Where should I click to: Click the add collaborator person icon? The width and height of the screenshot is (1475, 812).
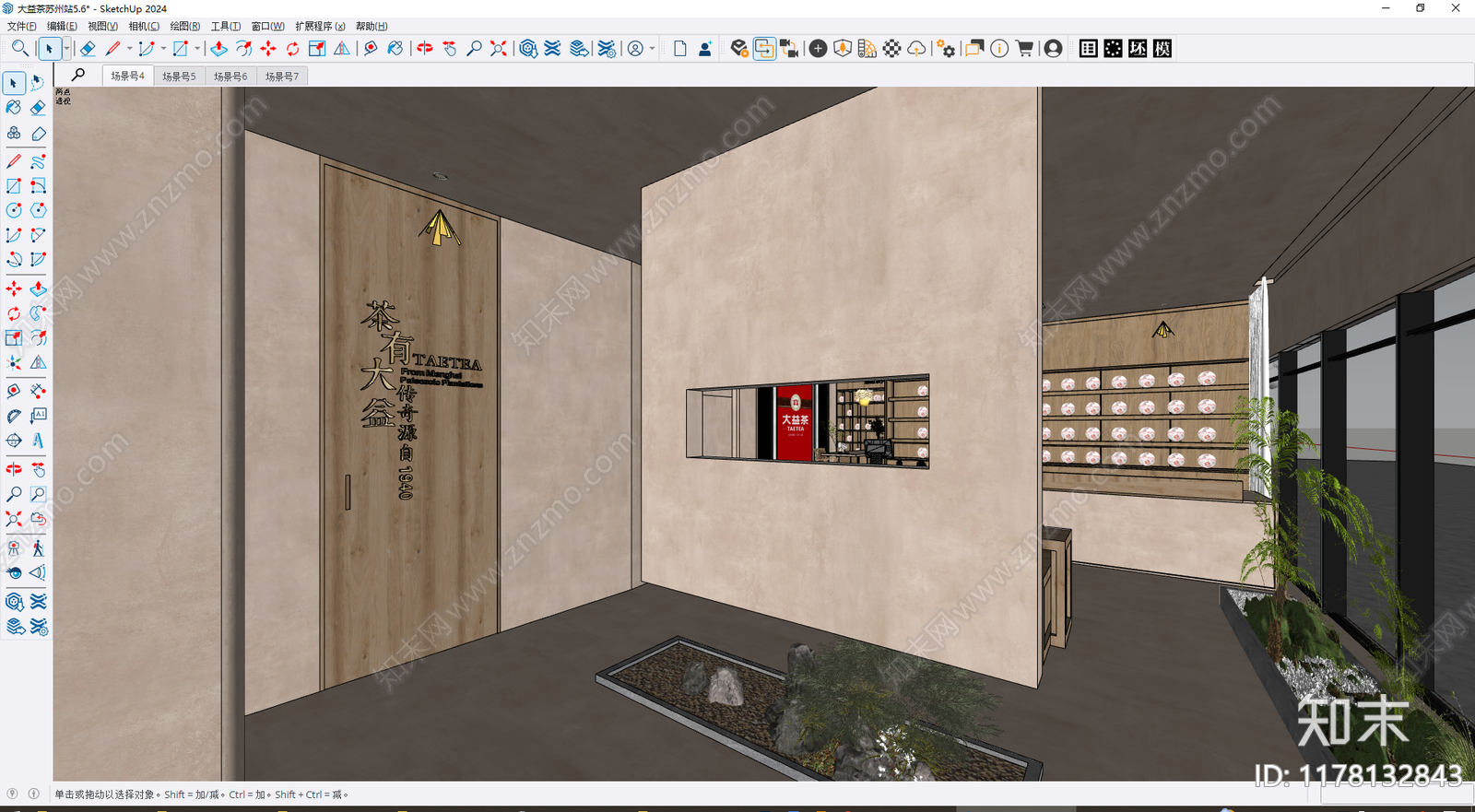(705, 49)
